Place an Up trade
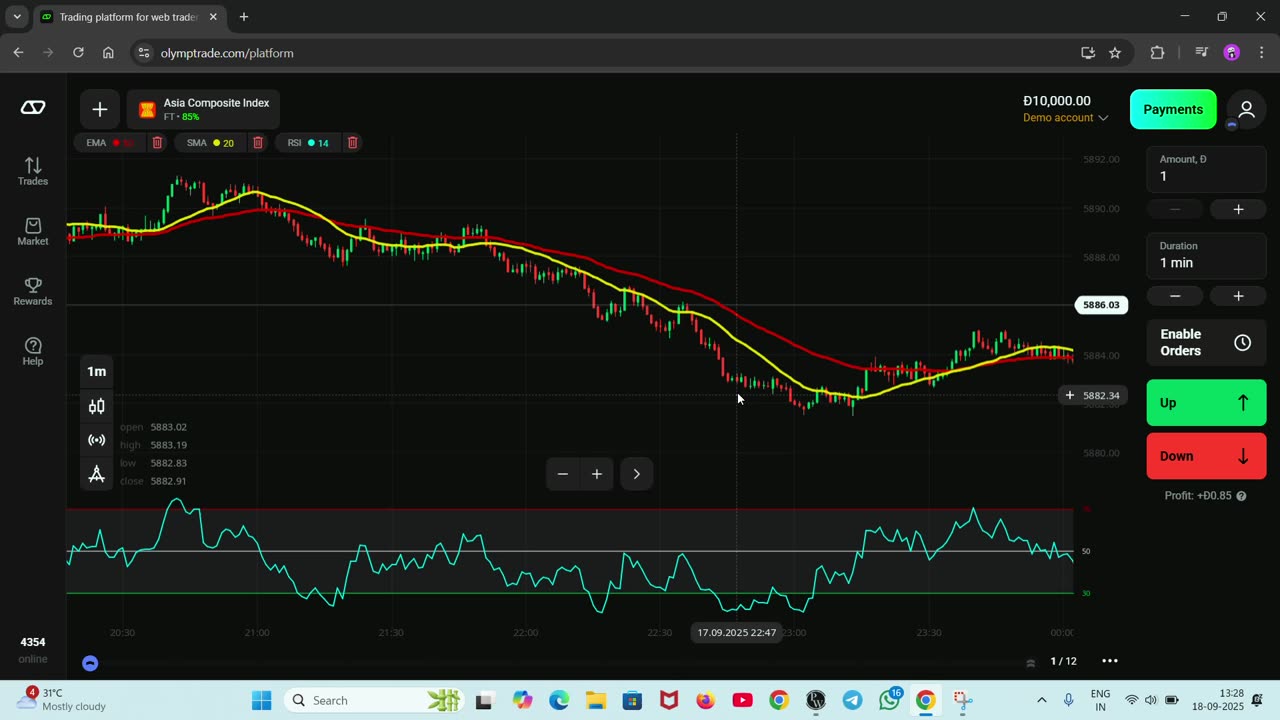 1206,403
